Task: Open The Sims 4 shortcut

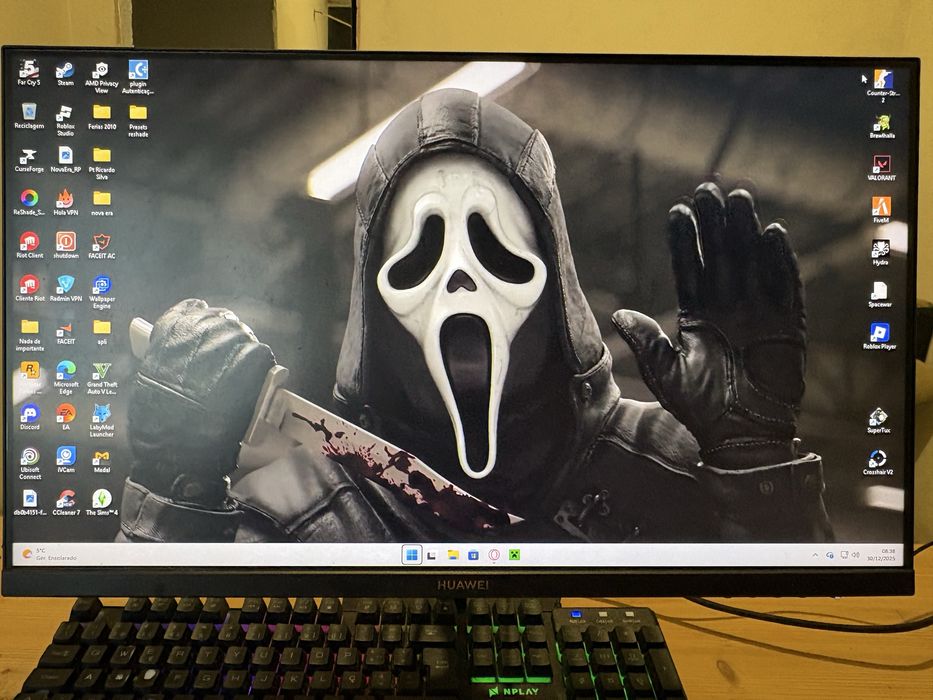Action: coord(102,502)
